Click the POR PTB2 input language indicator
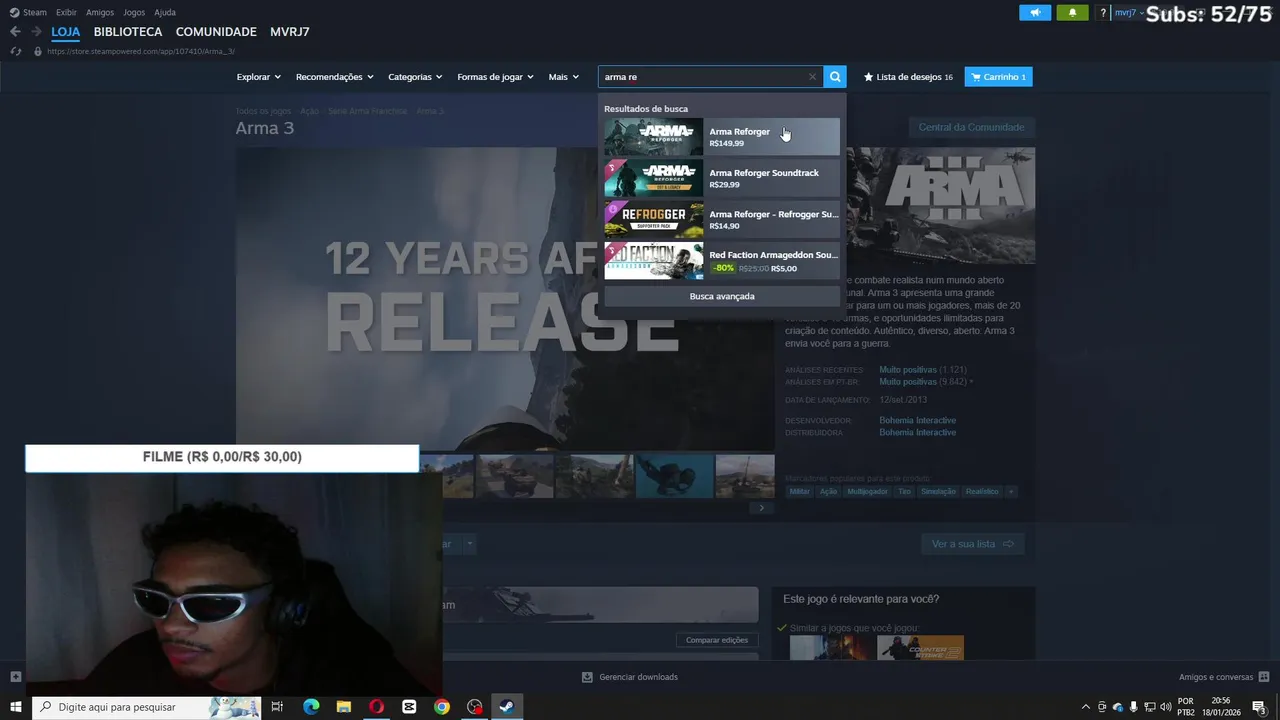Image resolution: width=1280 pixels, height=720 pixels. [x=1186, y=707]
